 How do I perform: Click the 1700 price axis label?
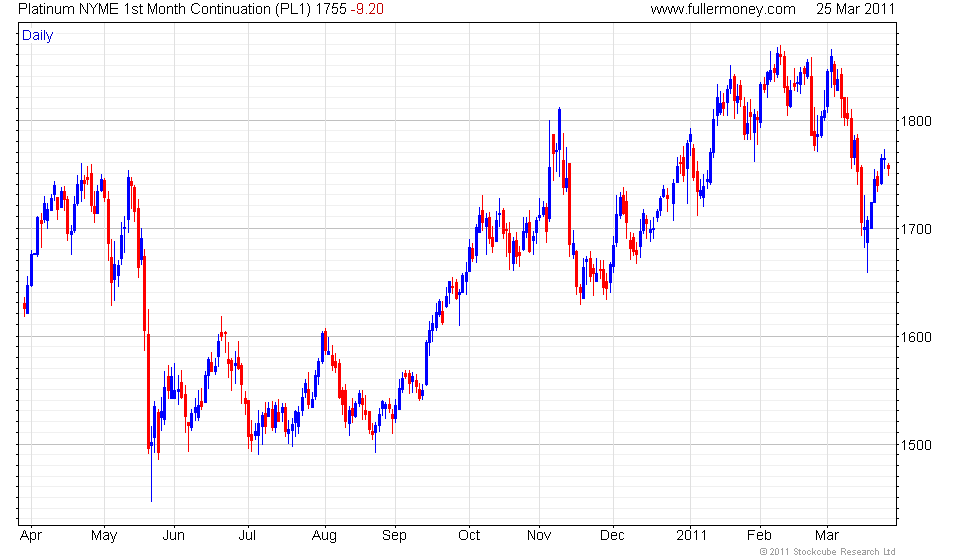(x=916, y=229)
